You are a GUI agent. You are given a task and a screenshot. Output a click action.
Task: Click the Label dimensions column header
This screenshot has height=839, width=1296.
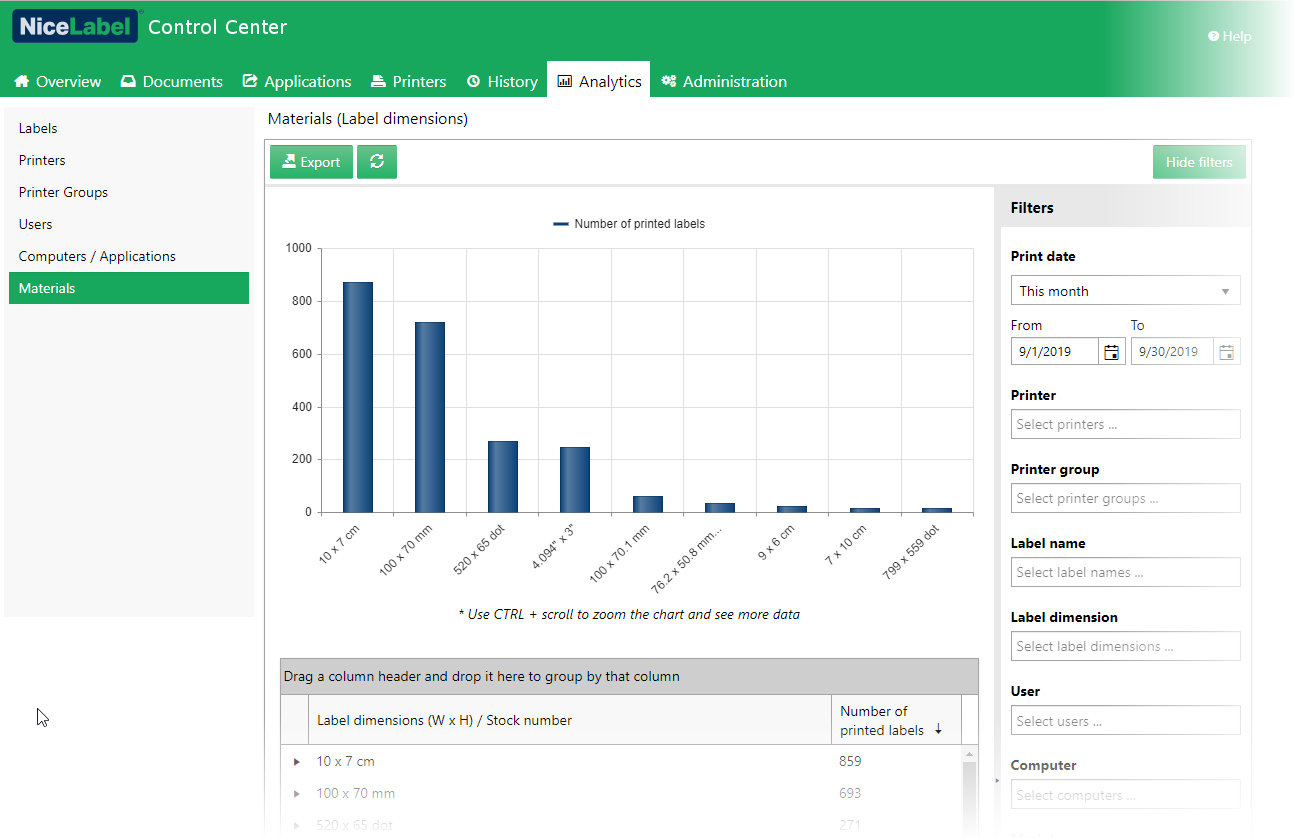click(x=570, y=720)
